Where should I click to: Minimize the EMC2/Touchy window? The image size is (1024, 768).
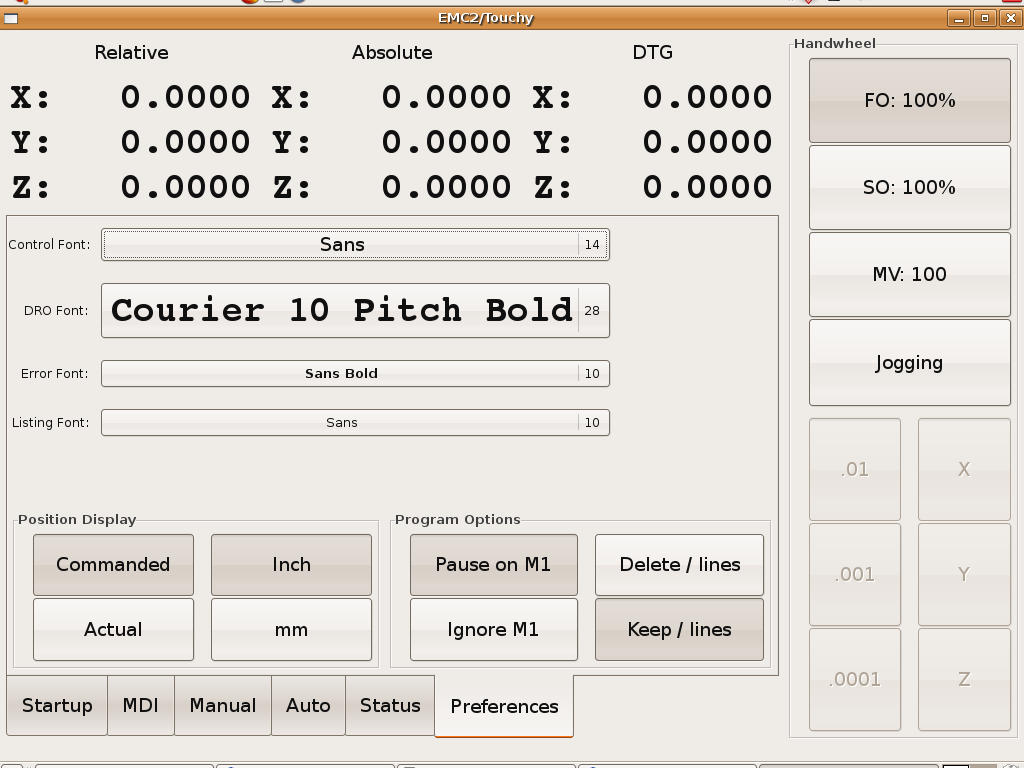click(959, 18)
